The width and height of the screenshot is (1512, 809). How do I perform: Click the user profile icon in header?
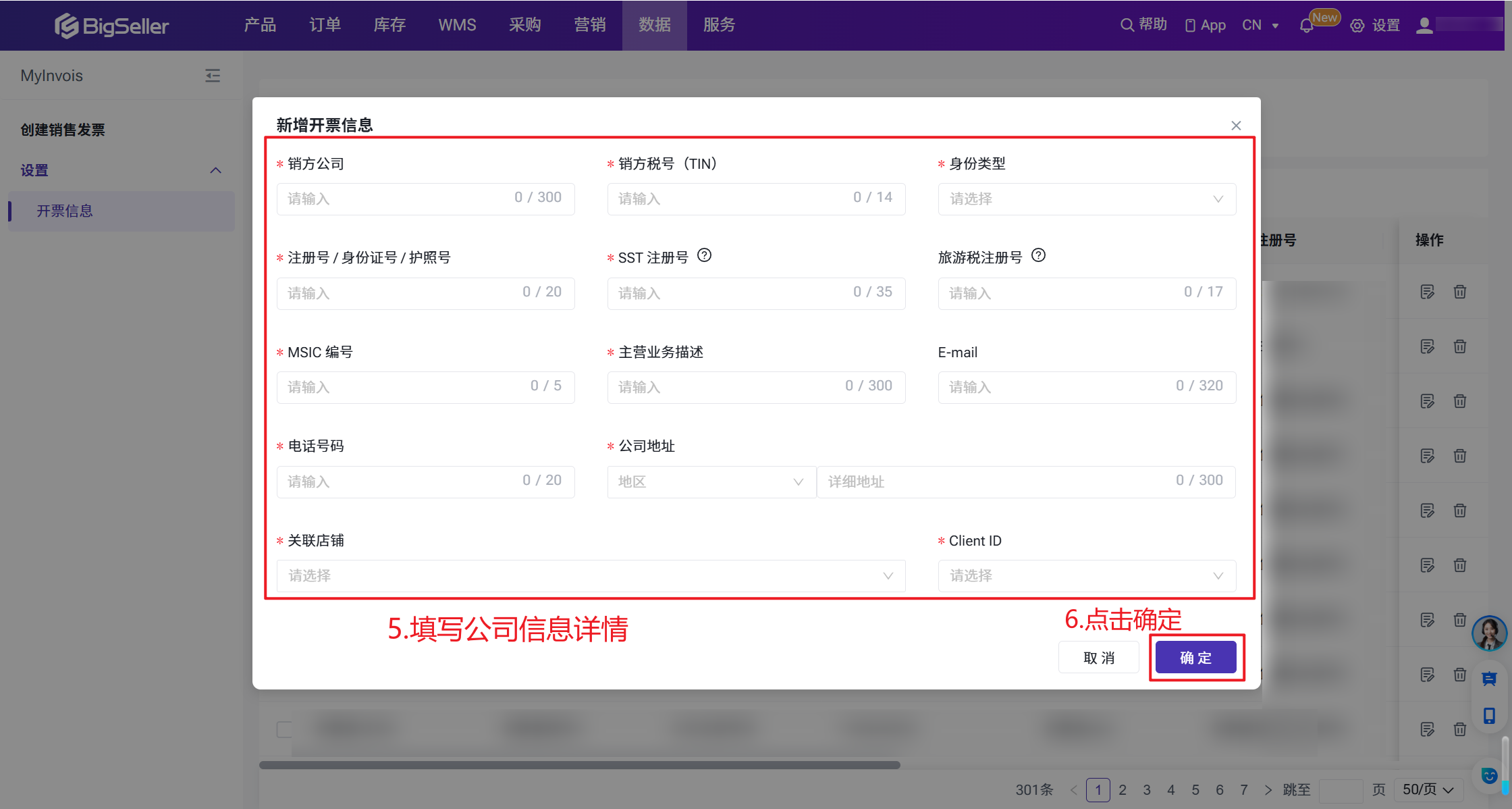1424,26
